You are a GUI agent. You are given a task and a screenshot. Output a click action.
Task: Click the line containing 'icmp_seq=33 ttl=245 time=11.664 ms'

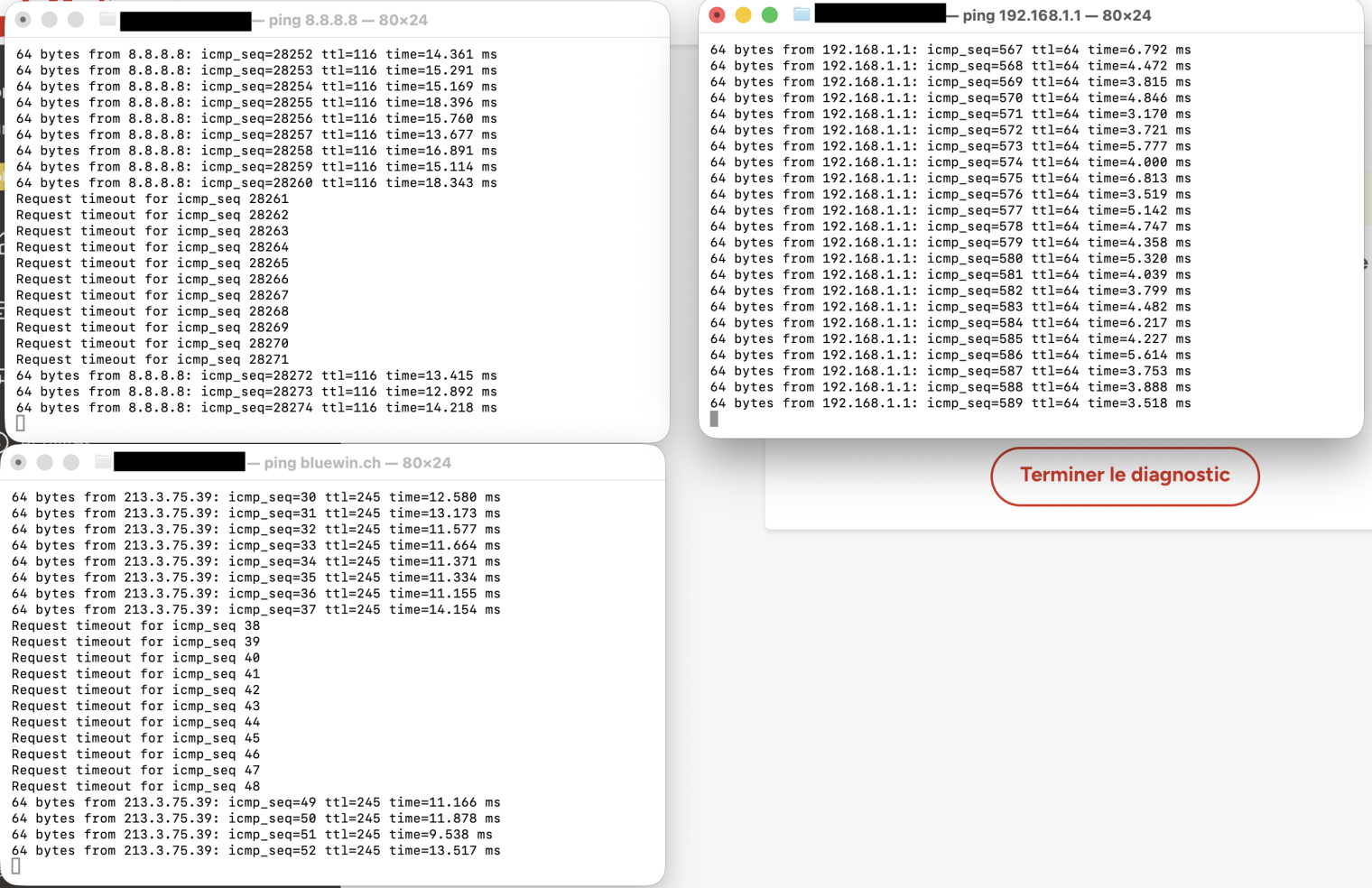255,545
